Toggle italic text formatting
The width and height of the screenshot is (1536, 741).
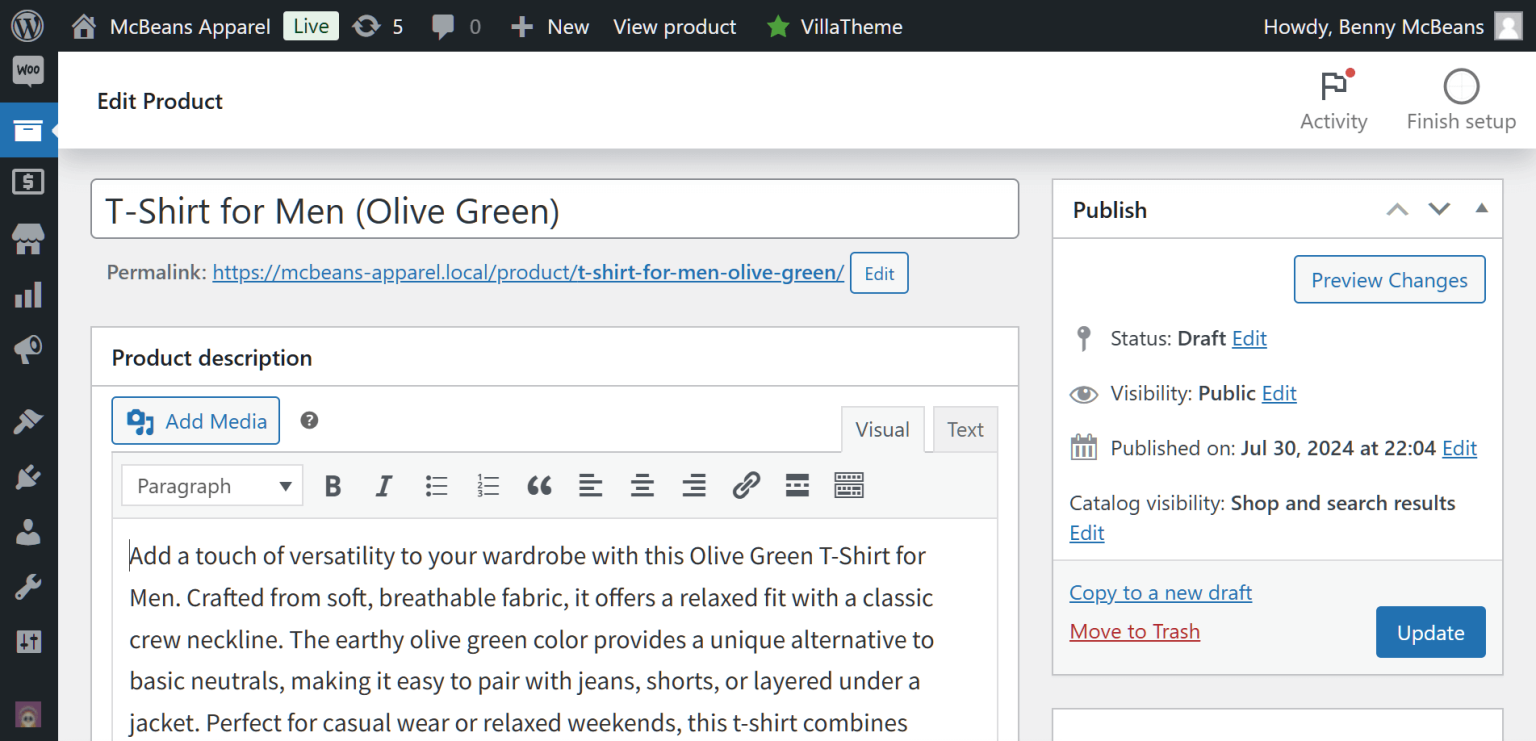tap(384, 487)
